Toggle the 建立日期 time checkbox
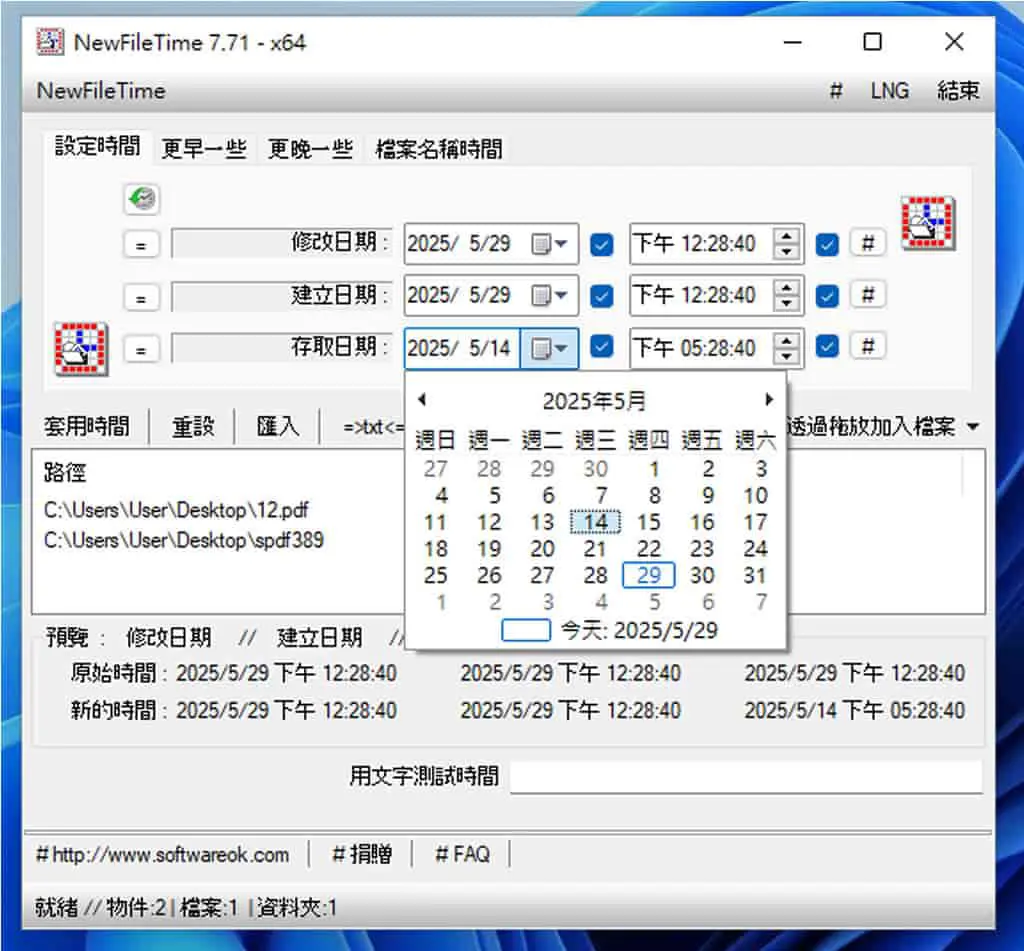The width and height of the screenshot is (1024, 951). pos(827,296)
